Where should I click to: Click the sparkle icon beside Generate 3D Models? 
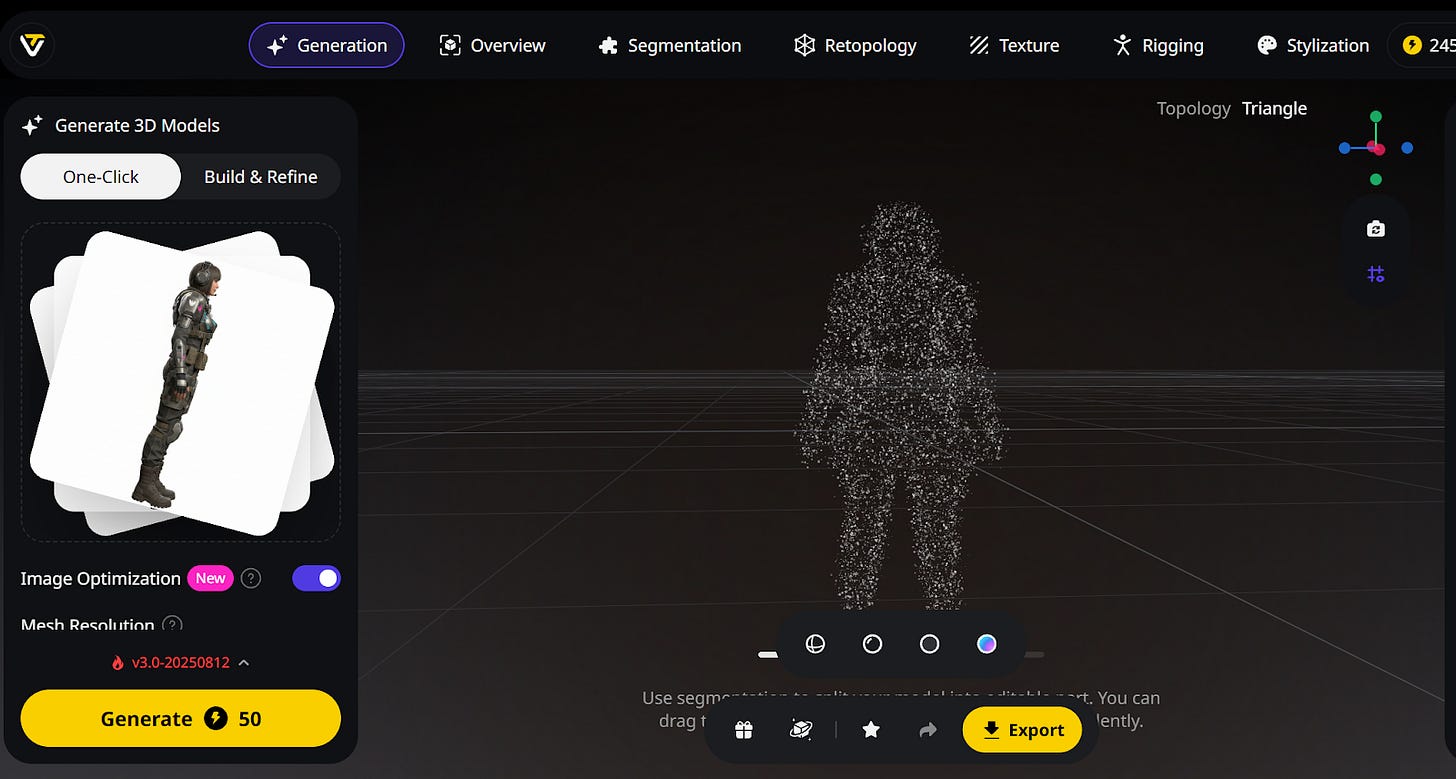32,125
